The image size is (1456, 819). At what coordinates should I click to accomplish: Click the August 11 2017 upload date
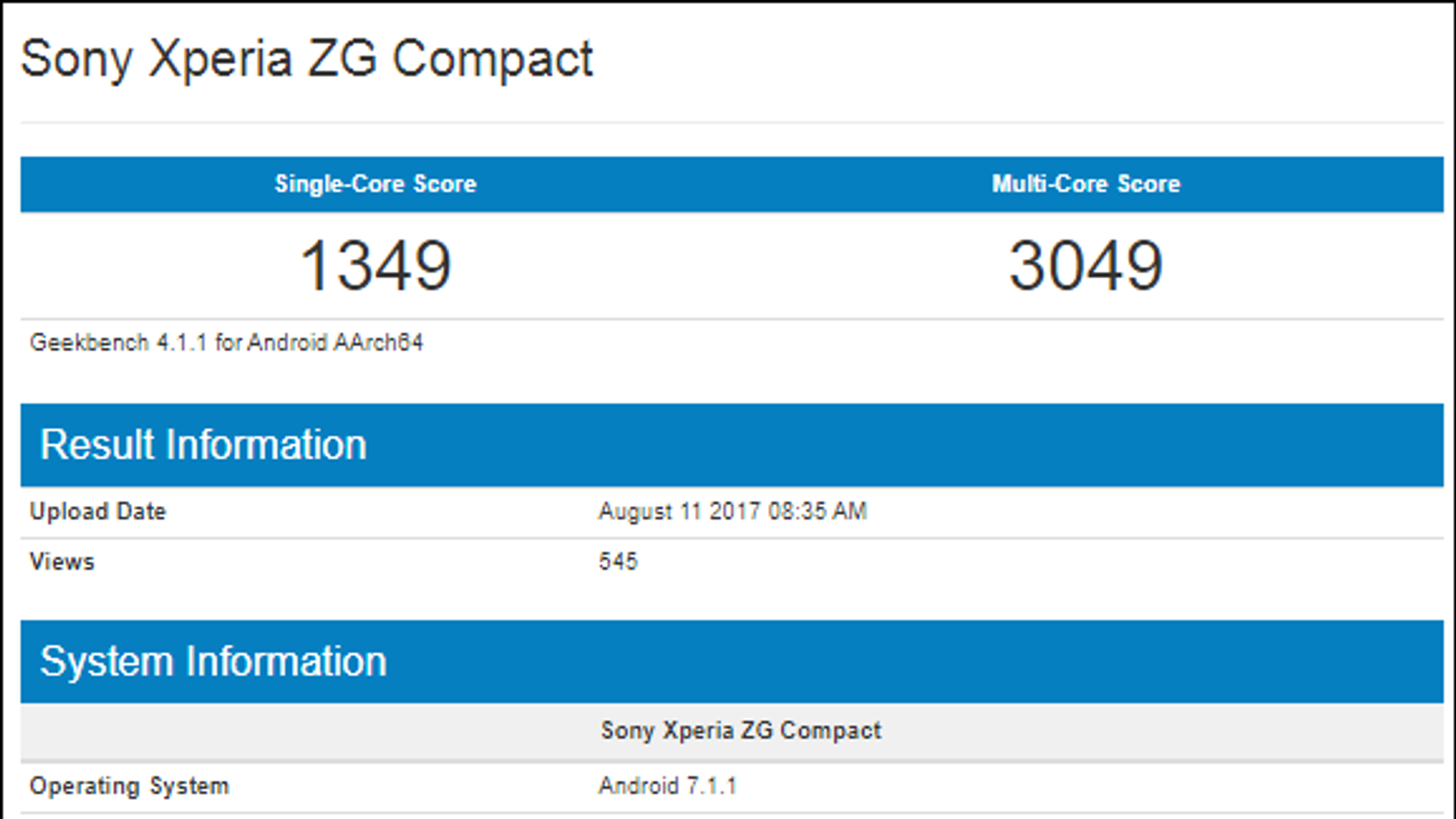point(679,511)
